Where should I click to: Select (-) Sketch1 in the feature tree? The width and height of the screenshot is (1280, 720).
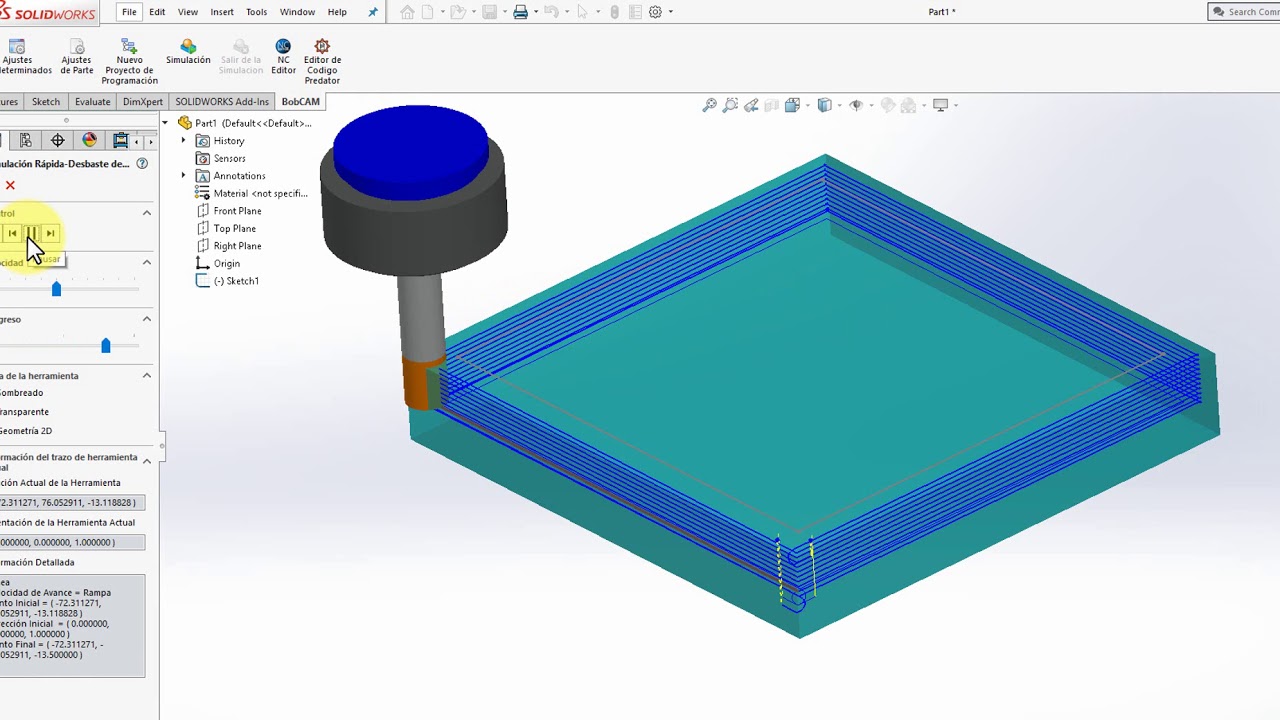point(228,281)
